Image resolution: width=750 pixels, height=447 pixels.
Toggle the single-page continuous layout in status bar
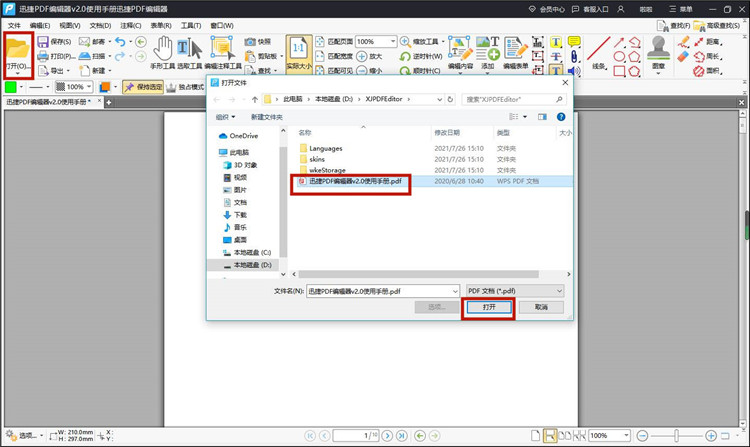550,436
